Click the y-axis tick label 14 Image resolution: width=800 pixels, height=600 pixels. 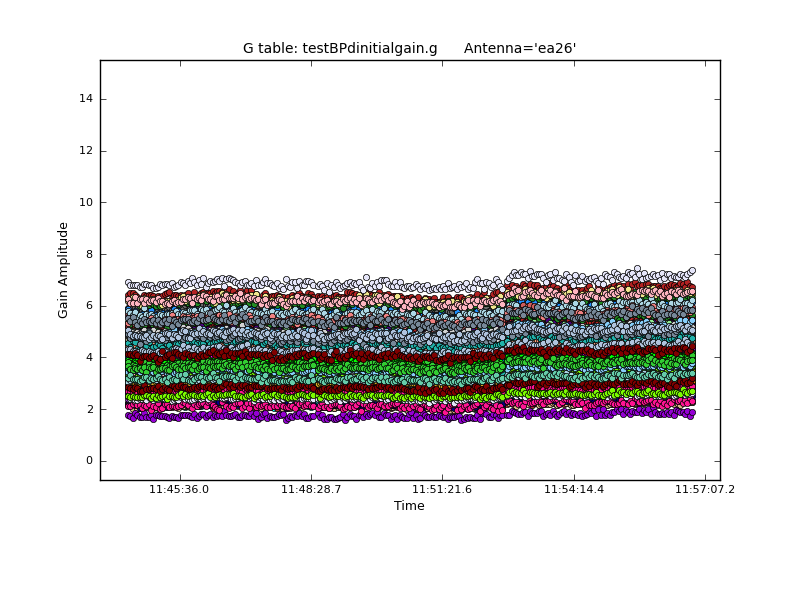click(x=86, y=99)
